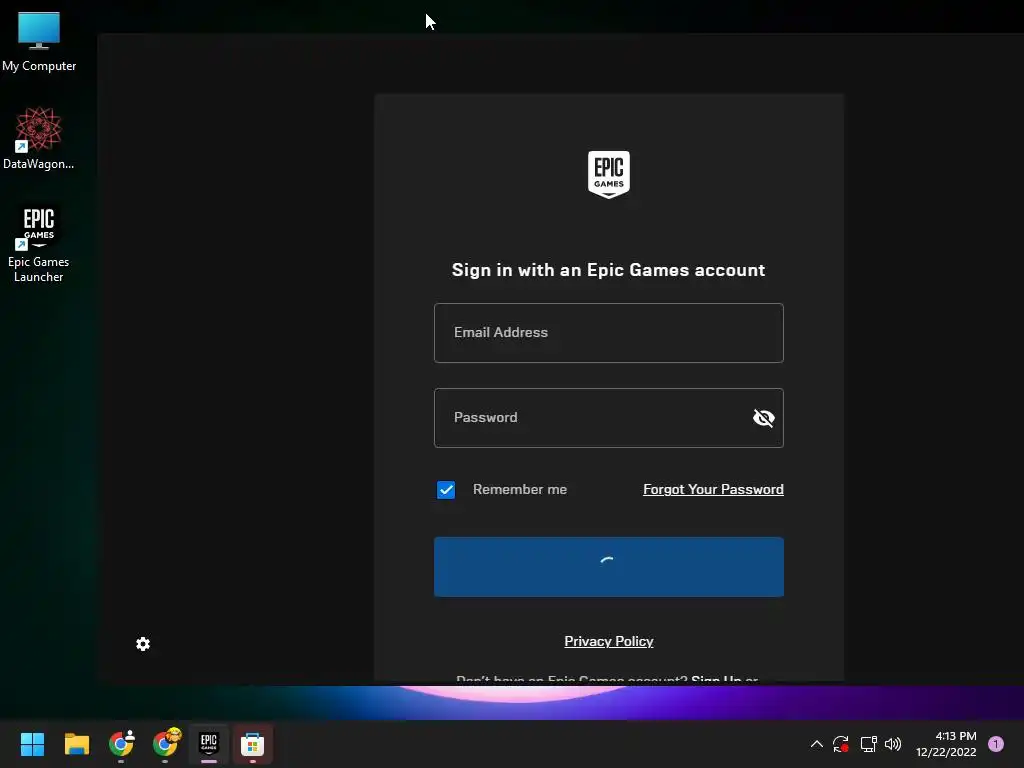
Task: Open File Explorer from the taskbar
Action: 76,744
